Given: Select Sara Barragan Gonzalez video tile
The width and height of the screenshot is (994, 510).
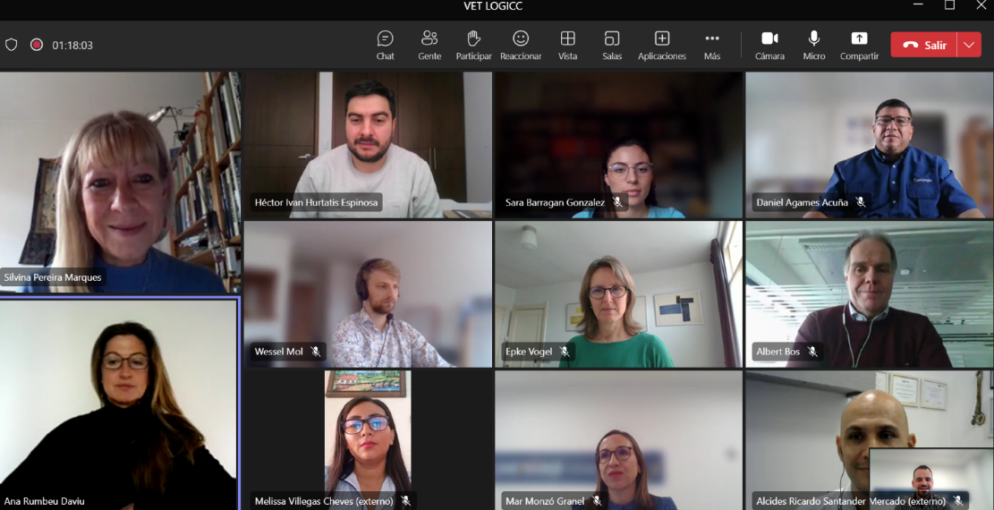Looking at the screenshot, I should point(618,145).
